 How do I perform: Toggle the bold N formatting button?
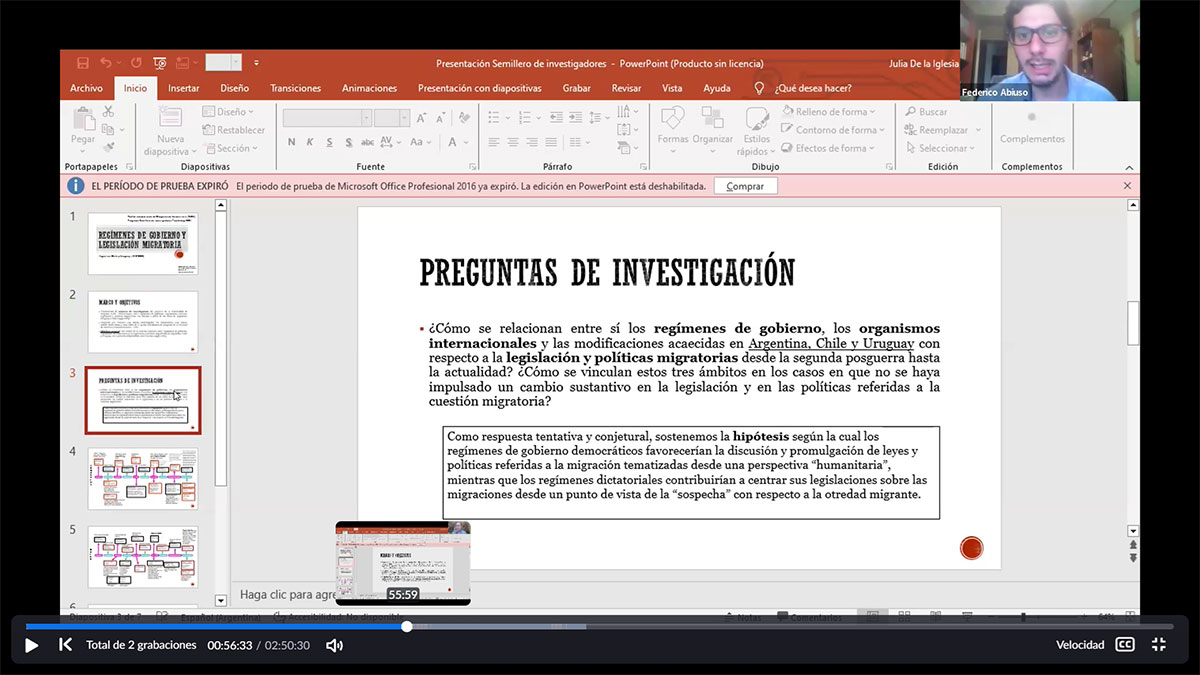292,142
